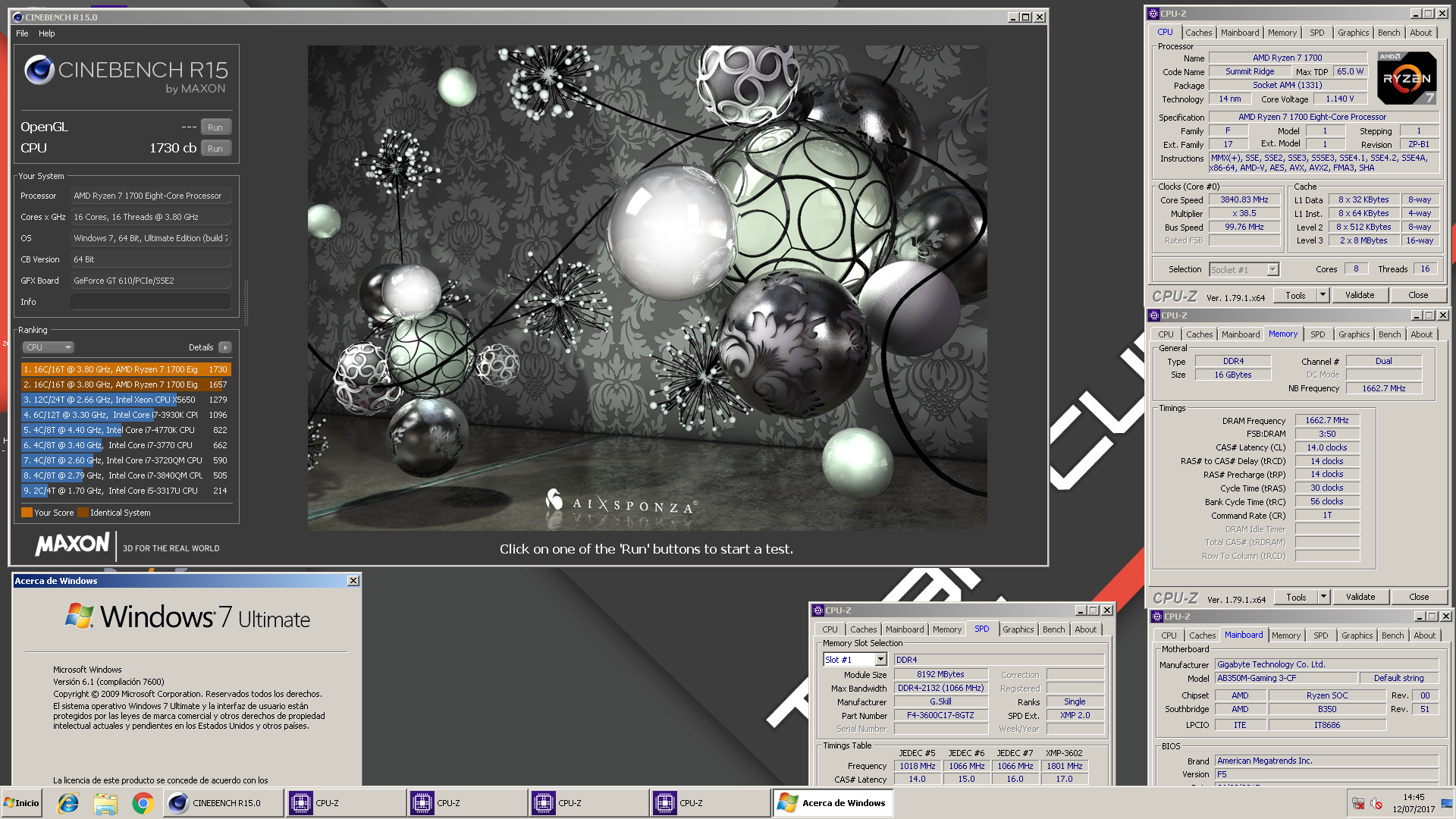Click the Your Score orange legend swatch
The height and width of the screenshot is (819, 1456).
point(27,513)
